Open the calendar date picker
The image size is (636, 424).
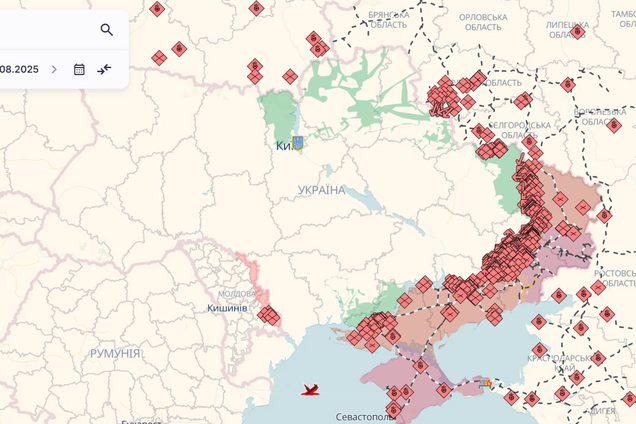pos(79,69)
